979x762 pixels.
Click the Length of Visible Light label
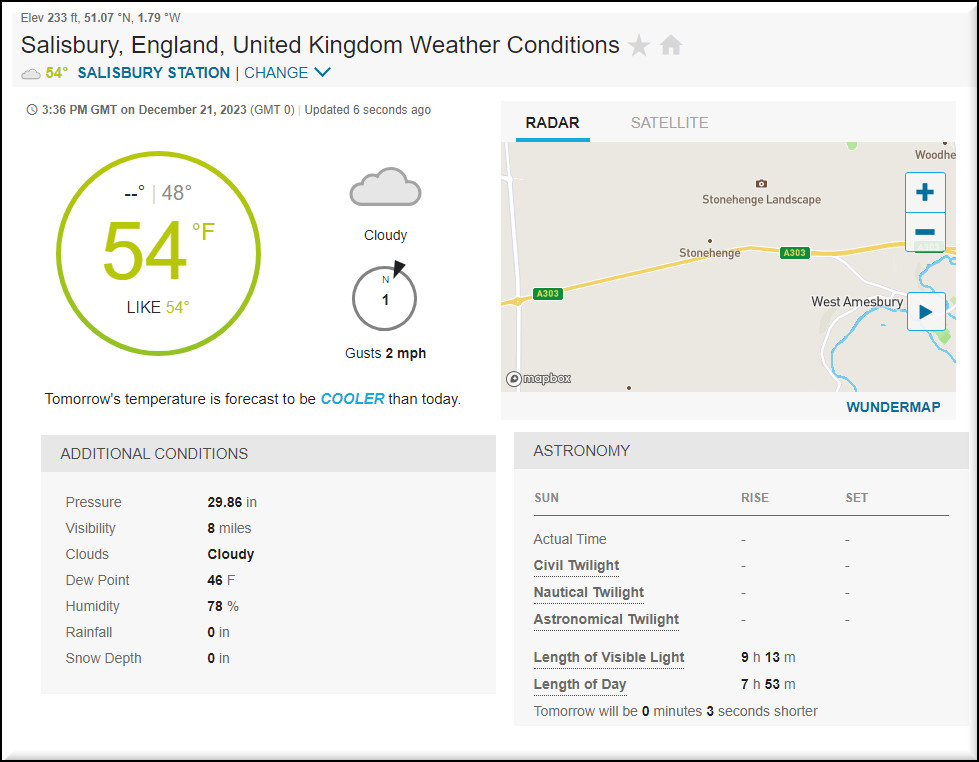(609, 658)
